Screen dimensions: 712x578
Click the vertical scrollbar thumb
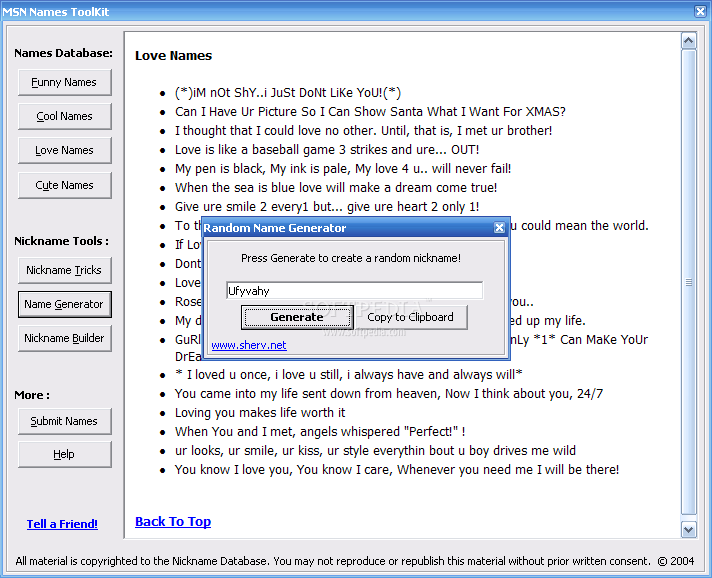tap(688, 282)
